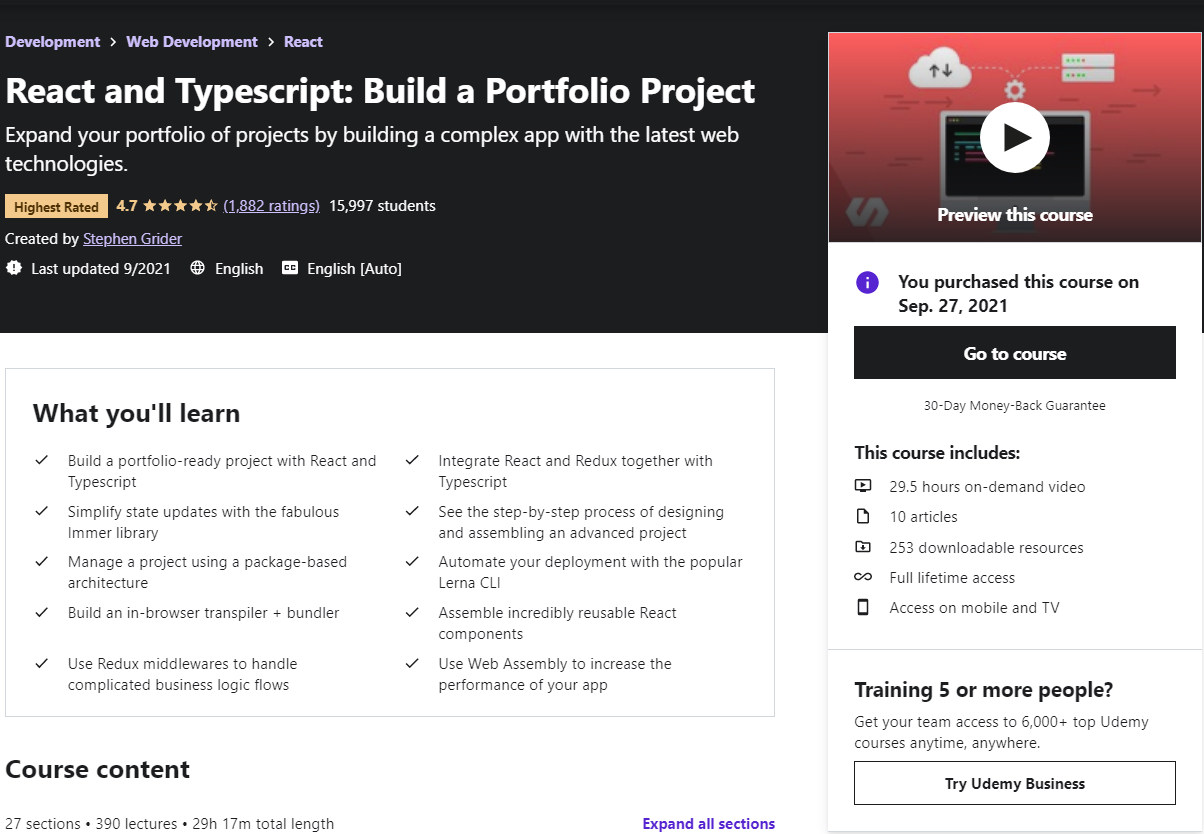Screen dimensions: 1204x834
Task: Play the course preview video button
Action: 1014,137
